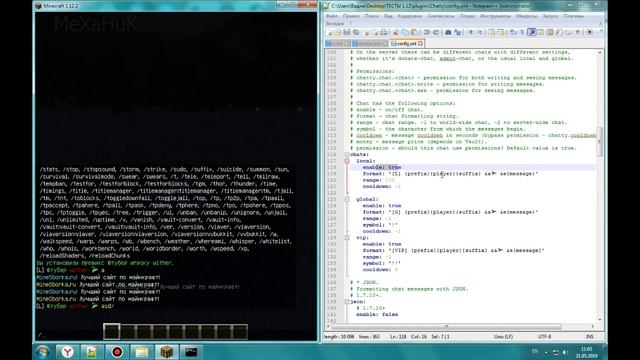Toggle word wrap toolbar icon
The width and height of the screenshot is (640, 360).
[x=513, y=32]
